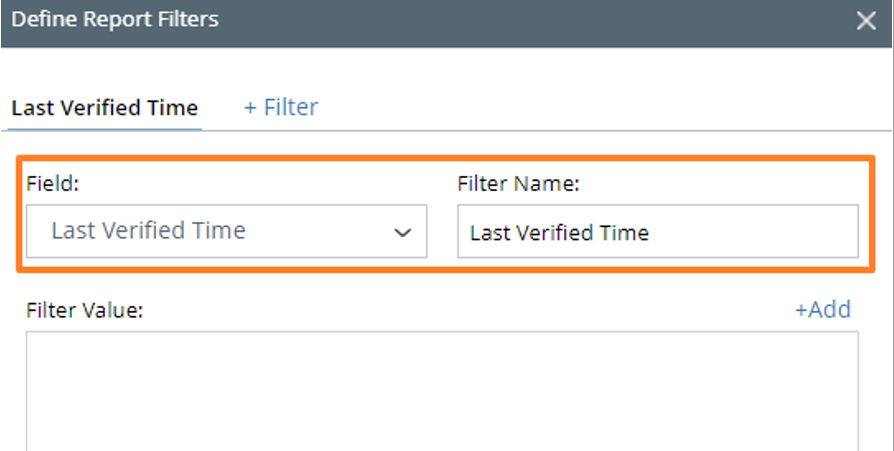Click the 'Define Report Filters' heading text
The width and height of the screenshot is (894, 451).
click(x=115, y=19)
